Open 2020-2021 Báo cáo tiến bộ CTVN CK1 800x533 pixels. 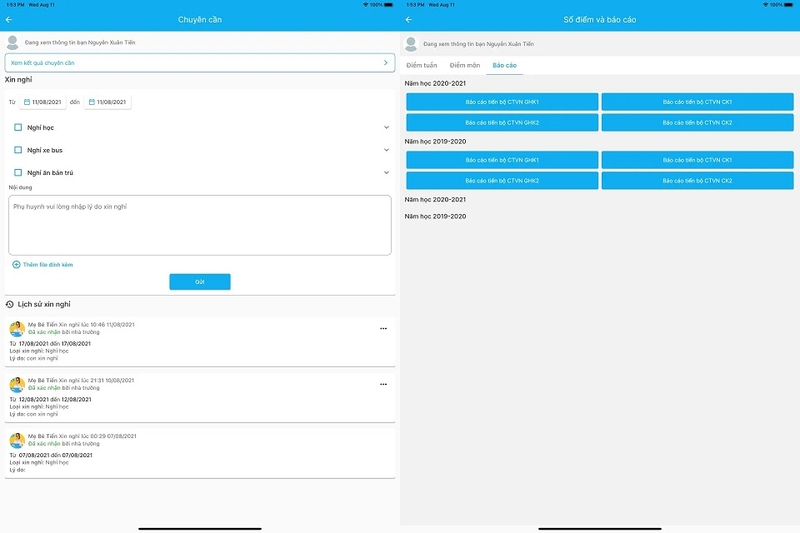point(697,102)
